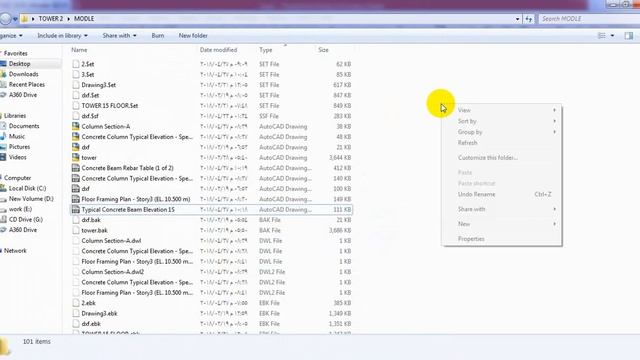The width and height of the screenshot is (640, 360).
Task: Select the tower AutoCAD Drawing file icon
Action: pyautogui.click(x=76, y=157)
